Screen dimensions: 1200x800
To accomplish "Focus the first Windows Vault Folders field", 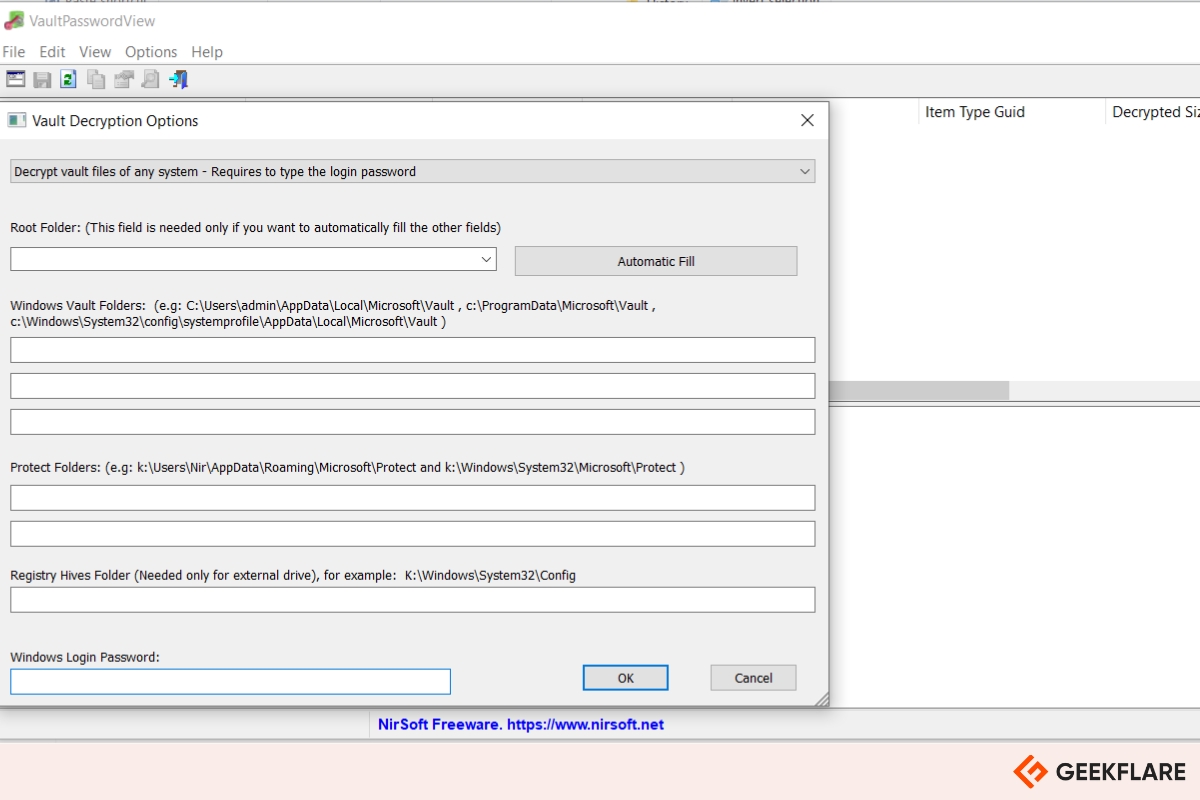I will [413, 350].
